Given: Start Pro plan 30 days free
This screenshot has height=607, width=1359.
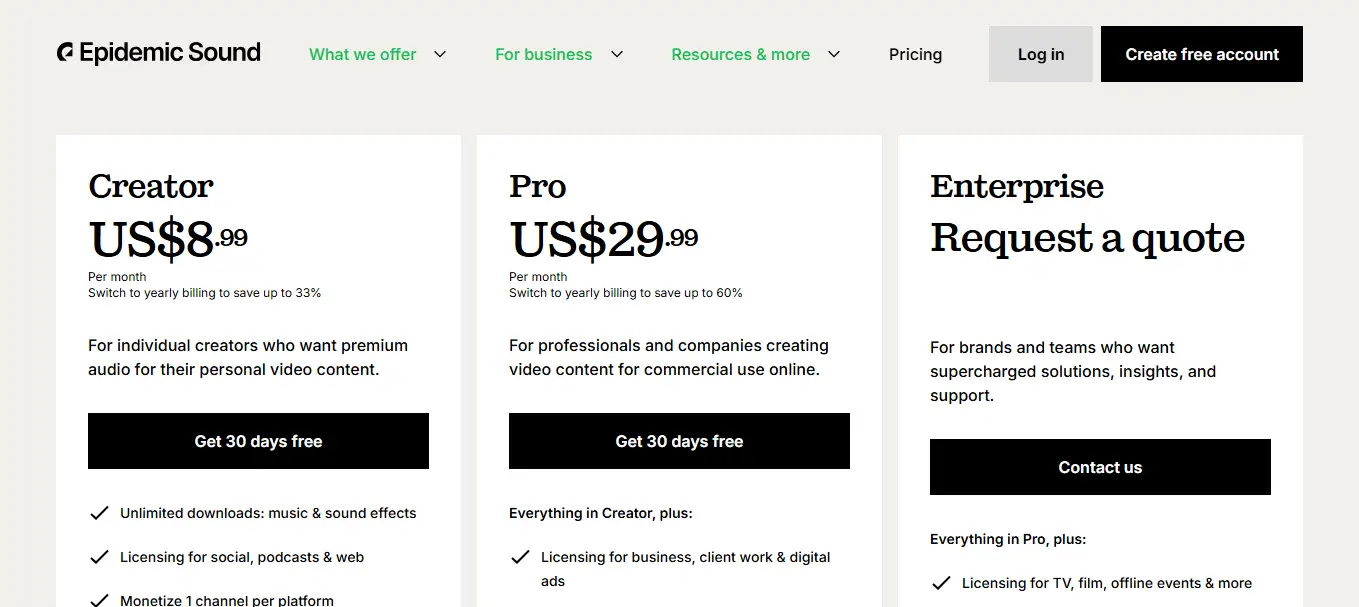Looking at the screenshot, I should (679, 441).
